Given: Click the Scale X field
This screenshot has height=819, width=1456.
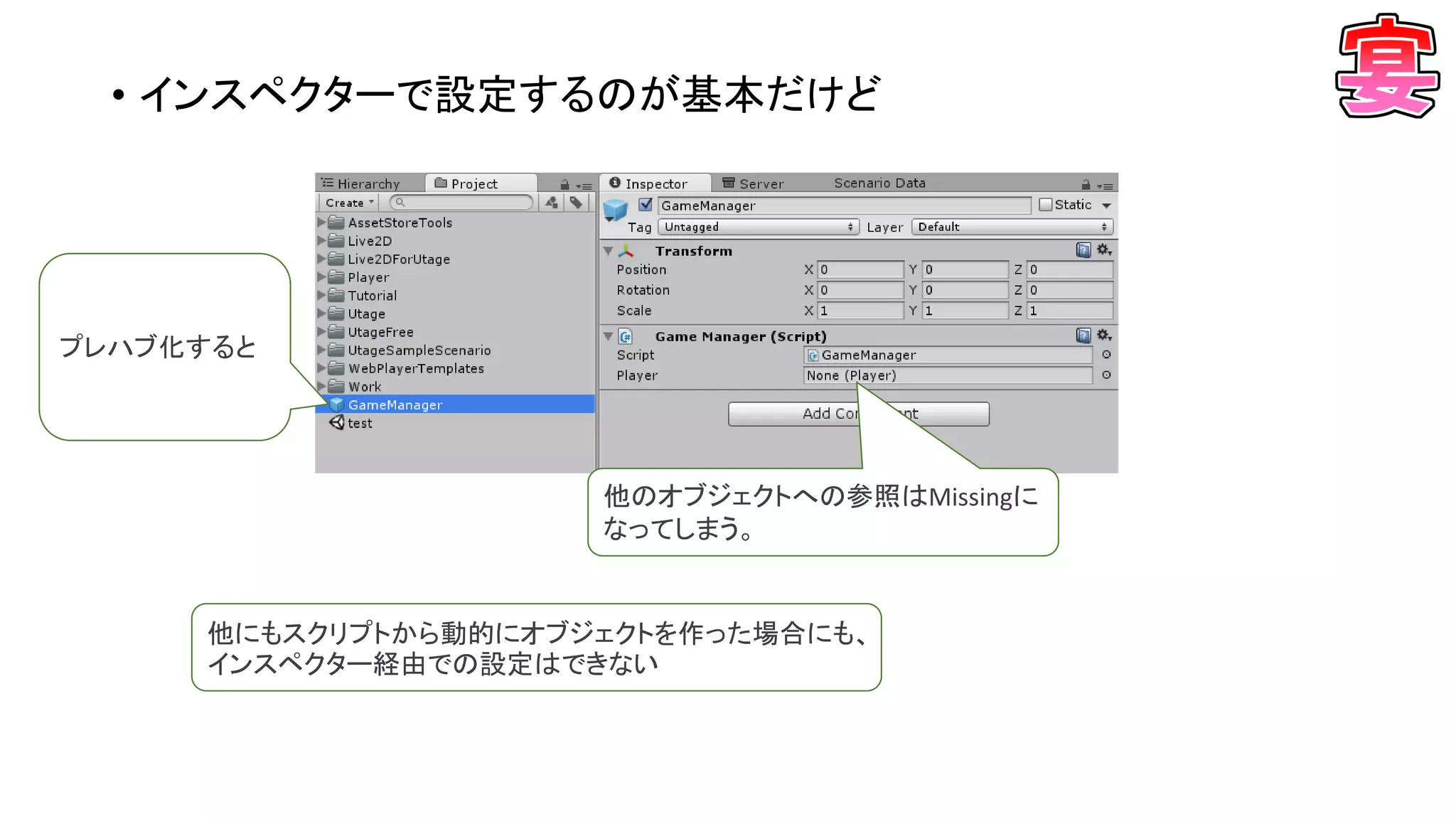Looking at the screenshot, I should (x=860, y=311).
